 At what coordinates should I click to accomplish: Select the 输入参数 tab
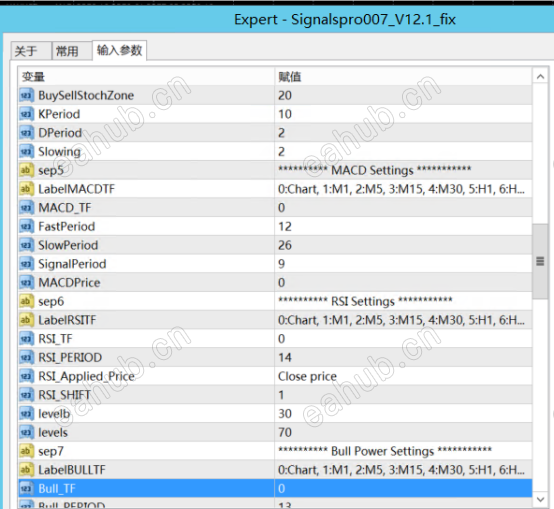click(x=119, y=51)
